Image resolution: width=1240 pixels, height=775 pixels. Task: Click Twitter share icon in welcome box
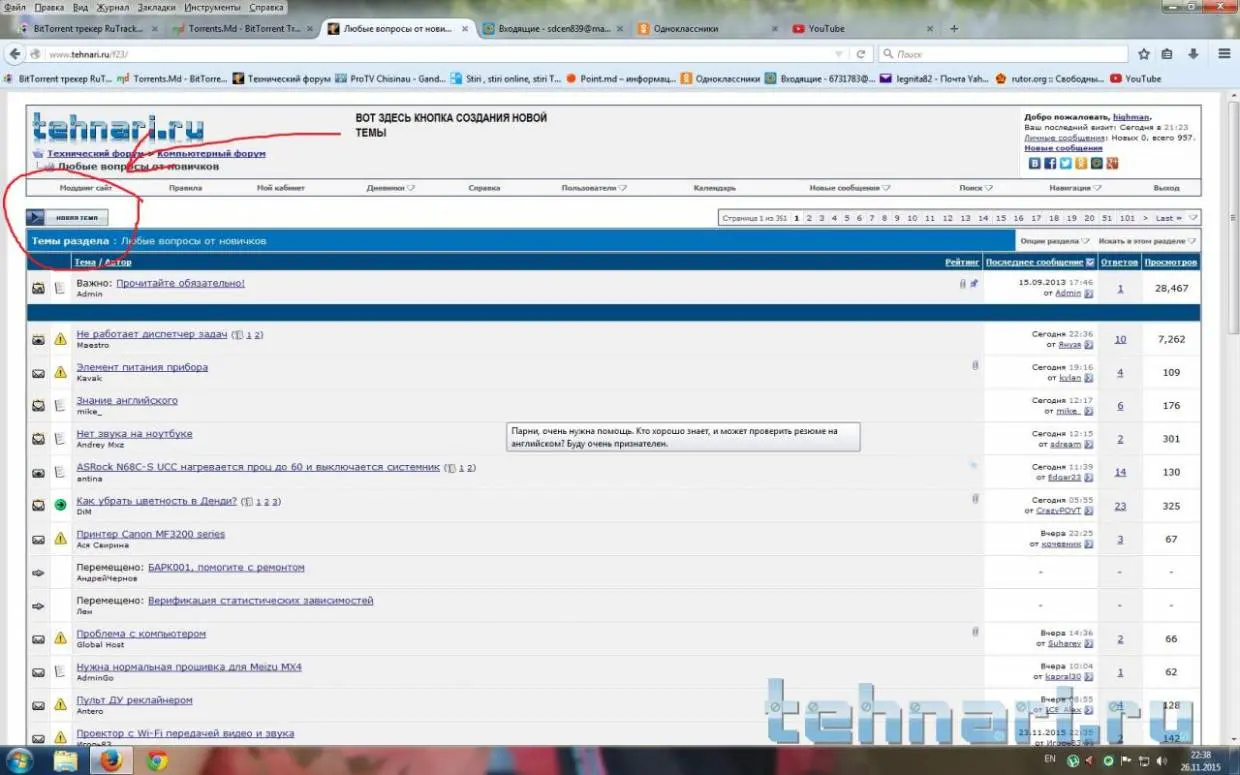pos(1066,163)
